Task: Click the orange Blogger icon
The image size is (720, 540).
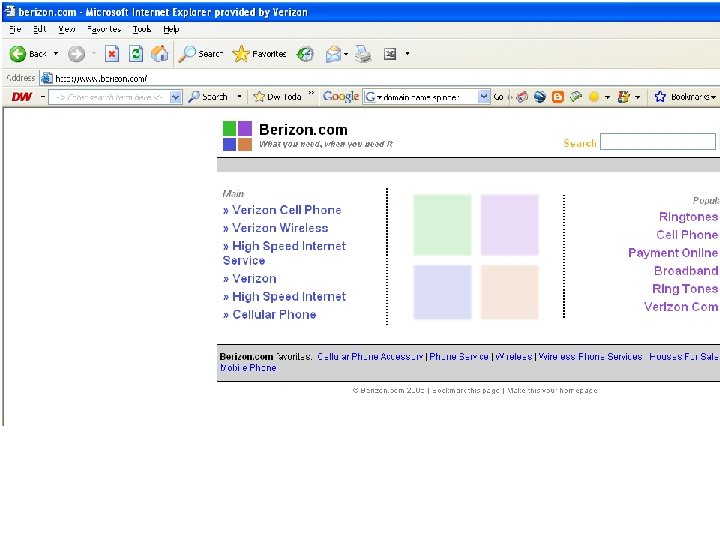Action: tap(557, 96)
